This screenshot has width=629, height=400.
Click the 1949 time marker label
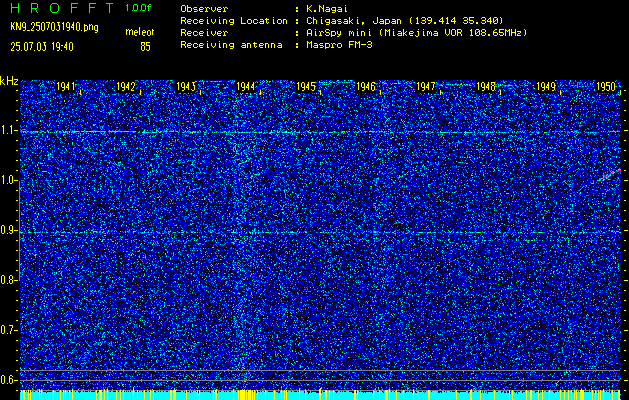click(x=546, y=87)
